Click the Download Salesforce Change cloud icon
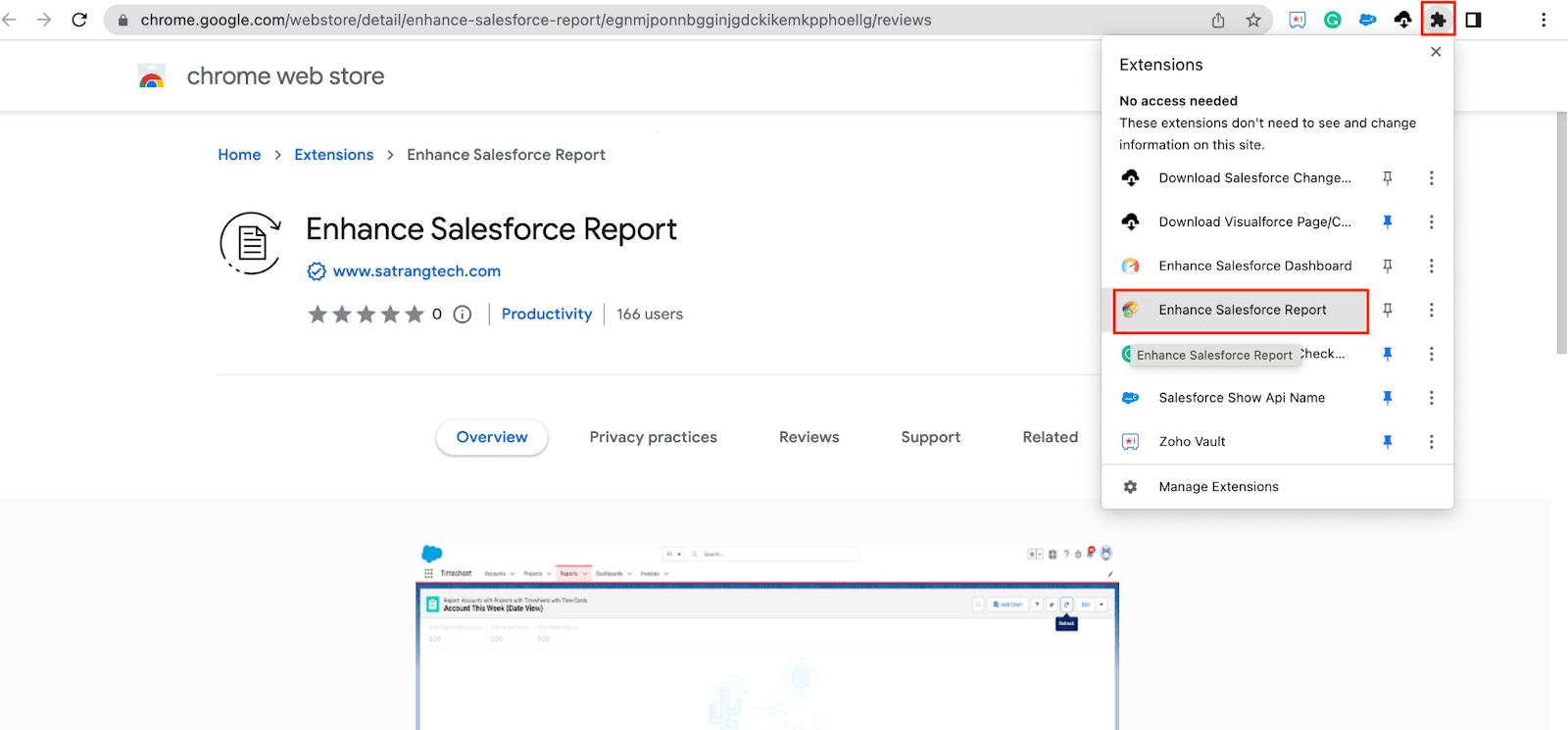The height and width of the screenshot is (730, 1568). pyautogui.click(x=1130, y=178)
